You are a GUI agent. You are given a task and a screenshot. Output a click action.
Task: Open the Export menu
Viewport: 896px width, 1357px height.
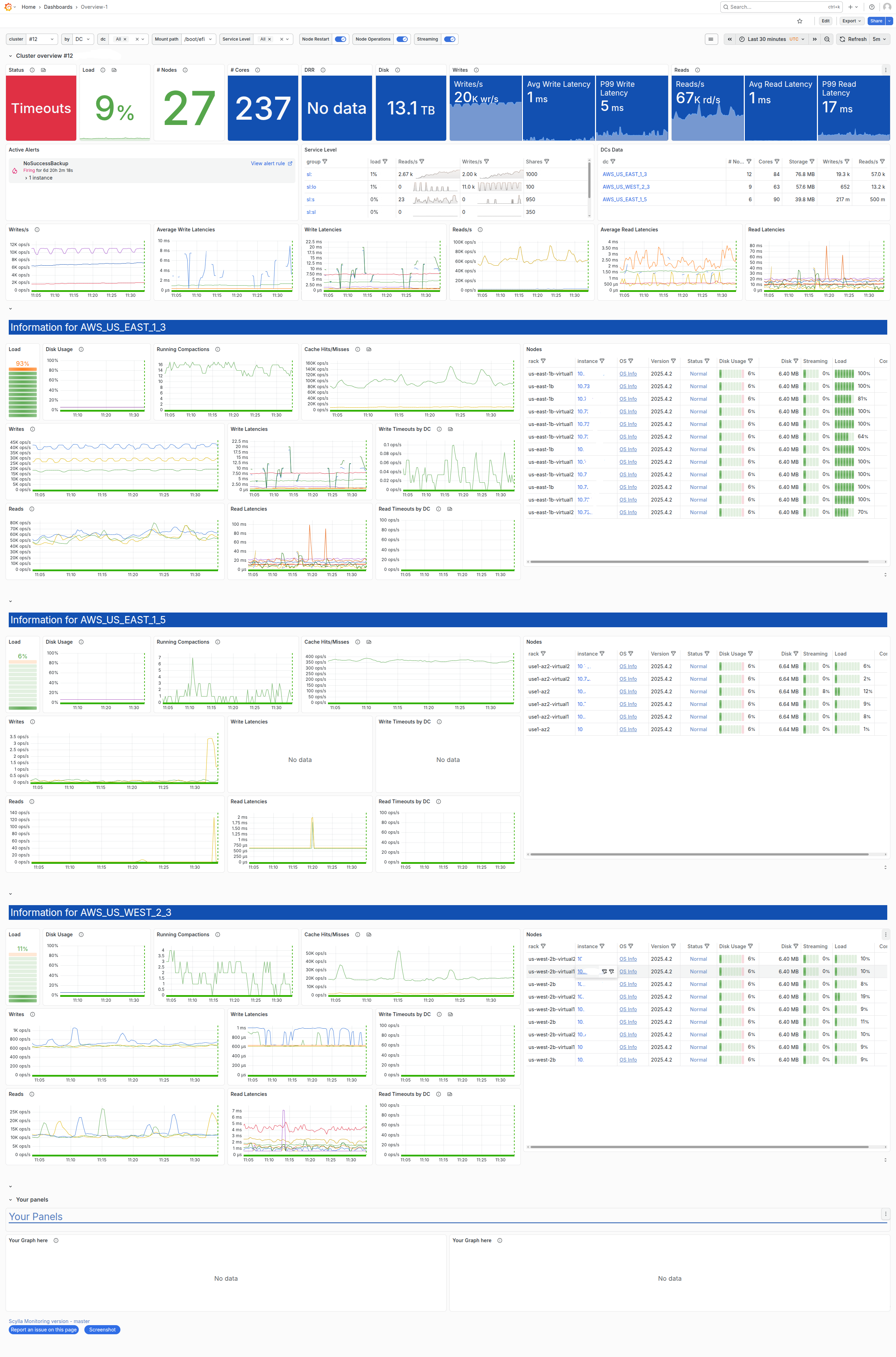pyautogui.click(x=852, y=21)
